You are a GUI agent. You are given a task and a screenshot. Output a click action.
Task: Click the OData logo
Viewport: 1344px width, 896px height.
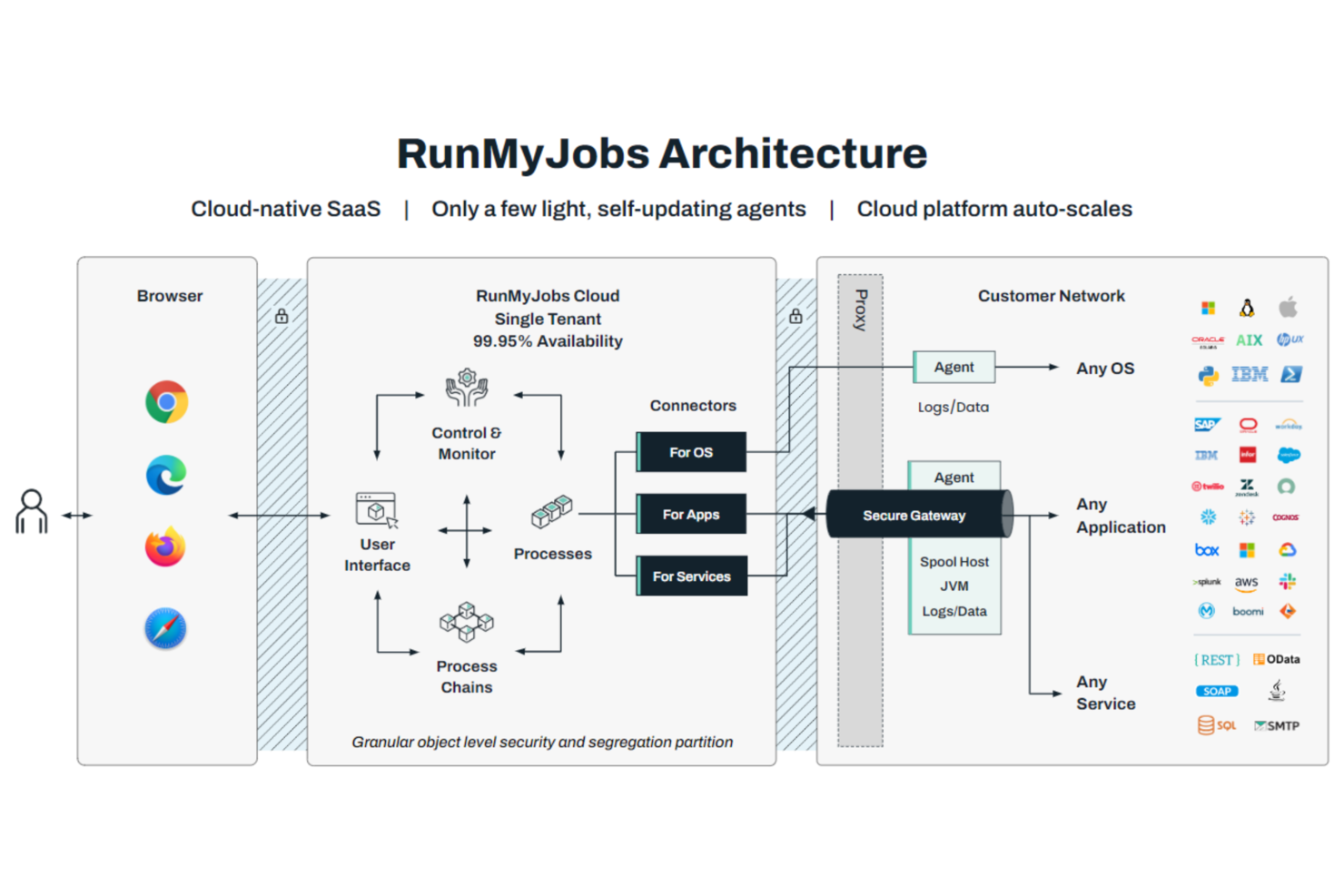pyautogui.click(x=1277, y=660)
